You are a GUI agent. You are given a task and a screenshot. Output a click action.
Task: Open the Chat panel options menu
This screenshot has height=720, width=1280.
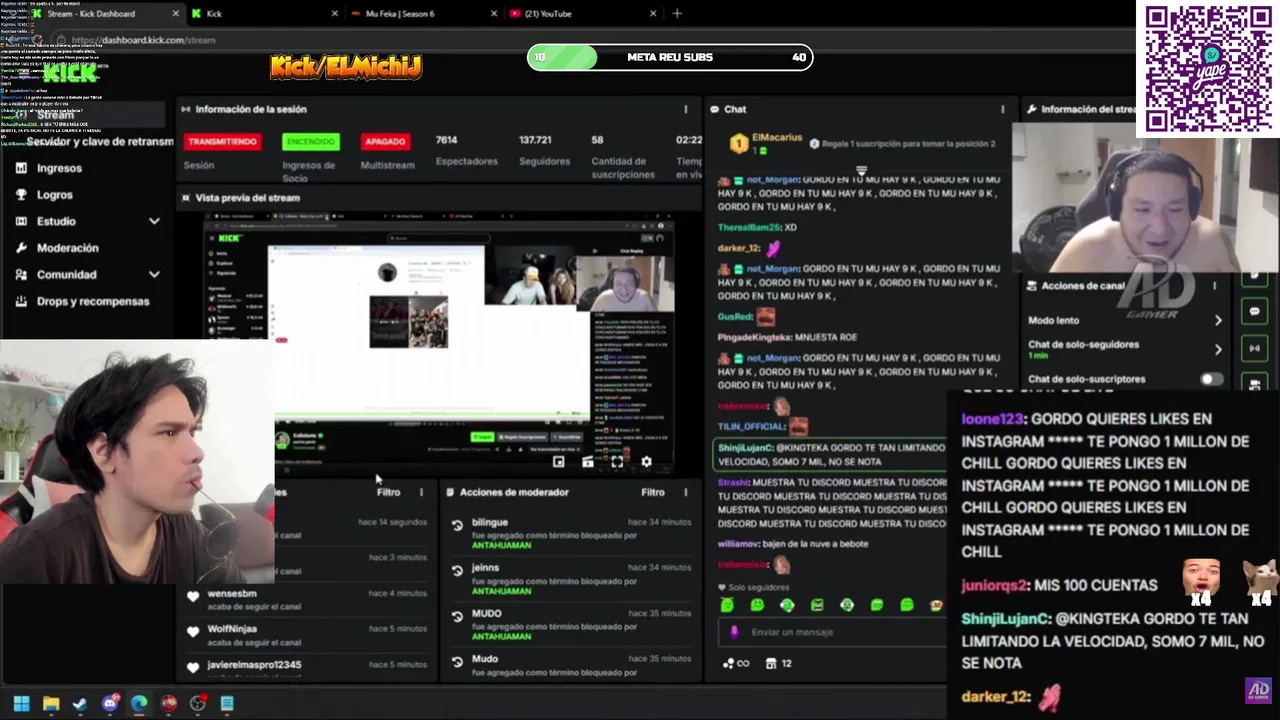(x=1002, y=109)
